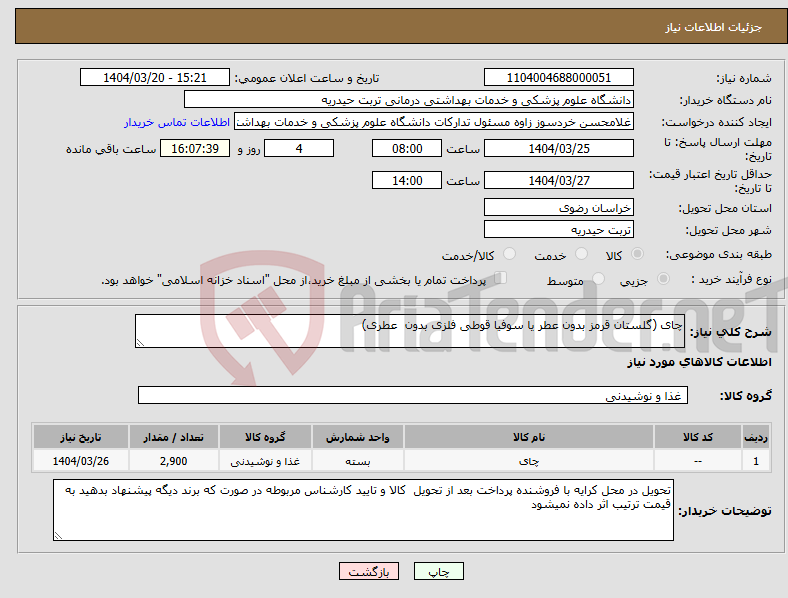Toggle the Islamic treasury payment checkbox

501,277
